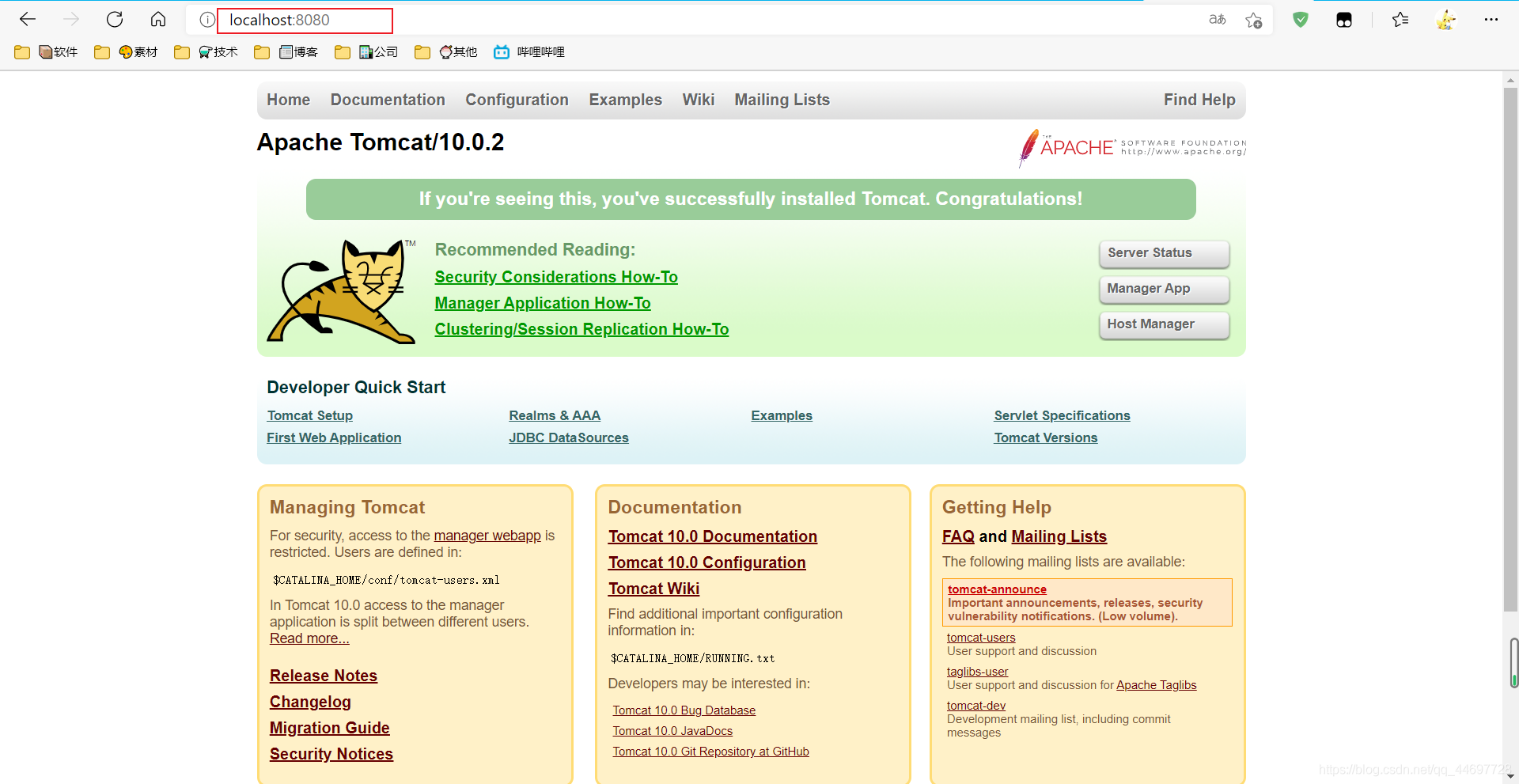The image size is (1519, 784).
Task: Open browser settings ellipsis menu
Action: pos(1491,20)
